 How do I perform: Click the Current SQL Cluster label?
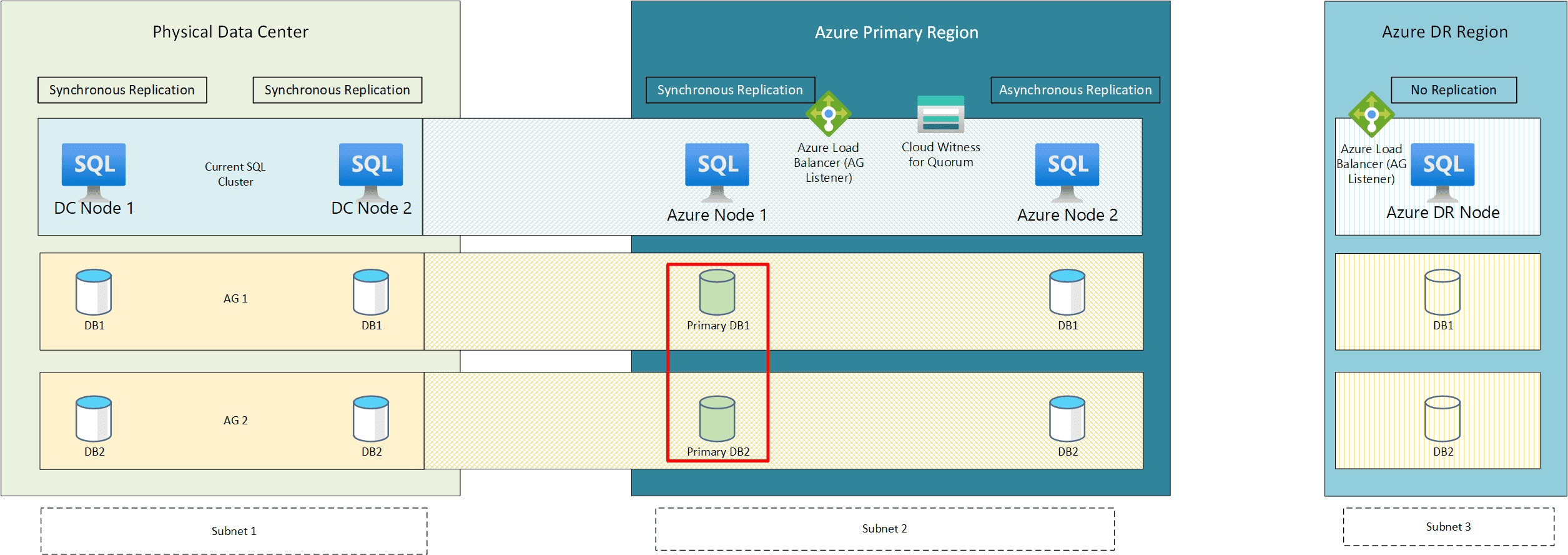(x=235, y=174)
